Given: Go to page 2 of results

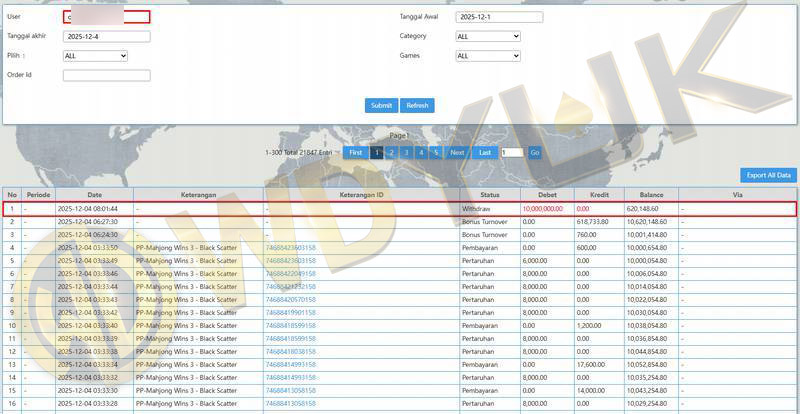Looking at the screenshot, I should (x=391, y=152).
